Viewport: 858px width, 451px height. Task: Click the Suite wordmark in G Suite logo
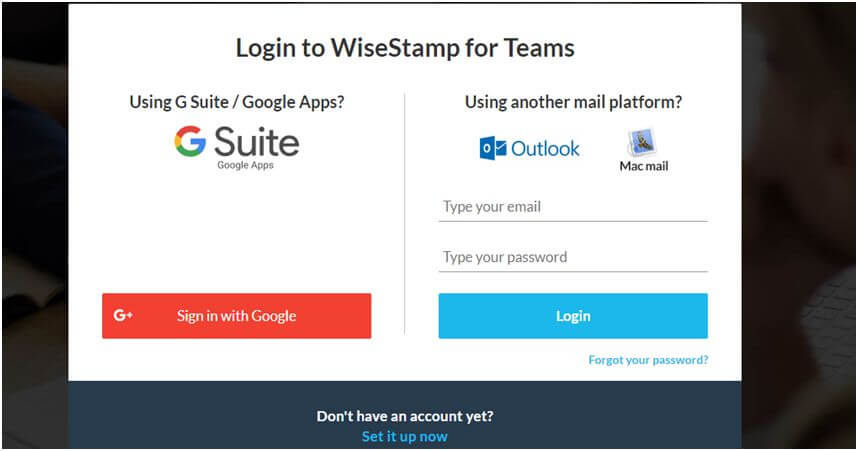coord(257,141)
